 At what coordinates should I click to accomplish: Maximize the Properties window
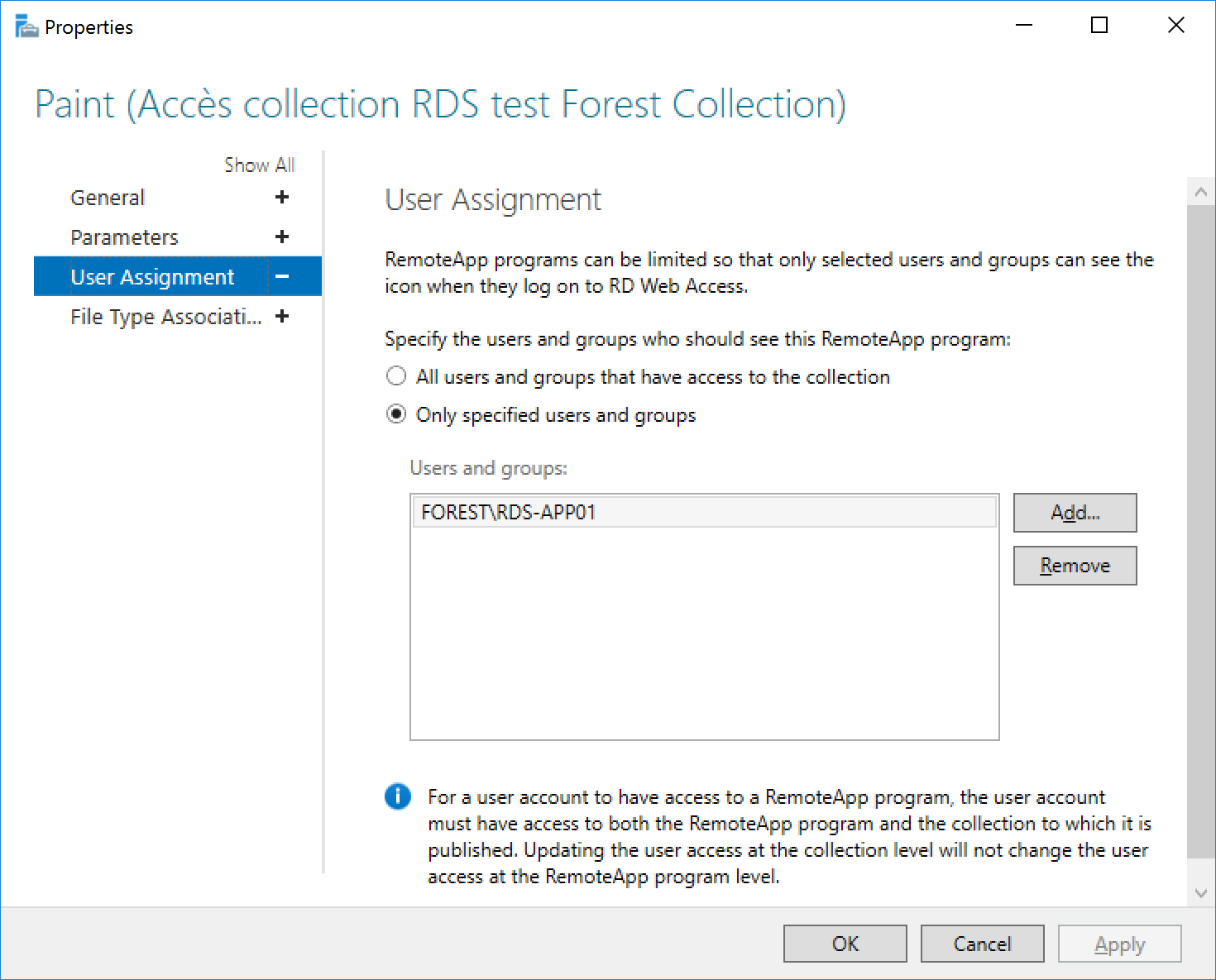click(1099, 26)
